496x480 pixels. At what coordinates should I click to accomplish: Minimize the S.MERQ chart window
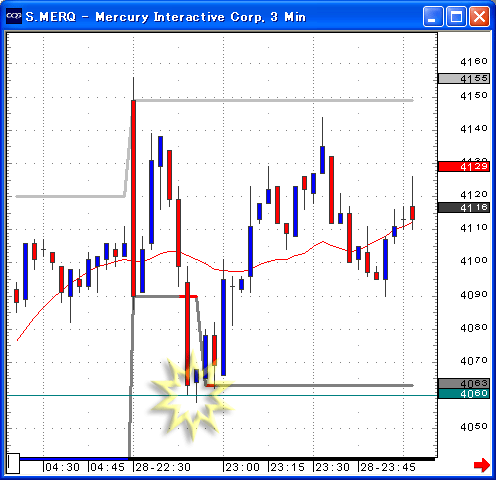433,16
